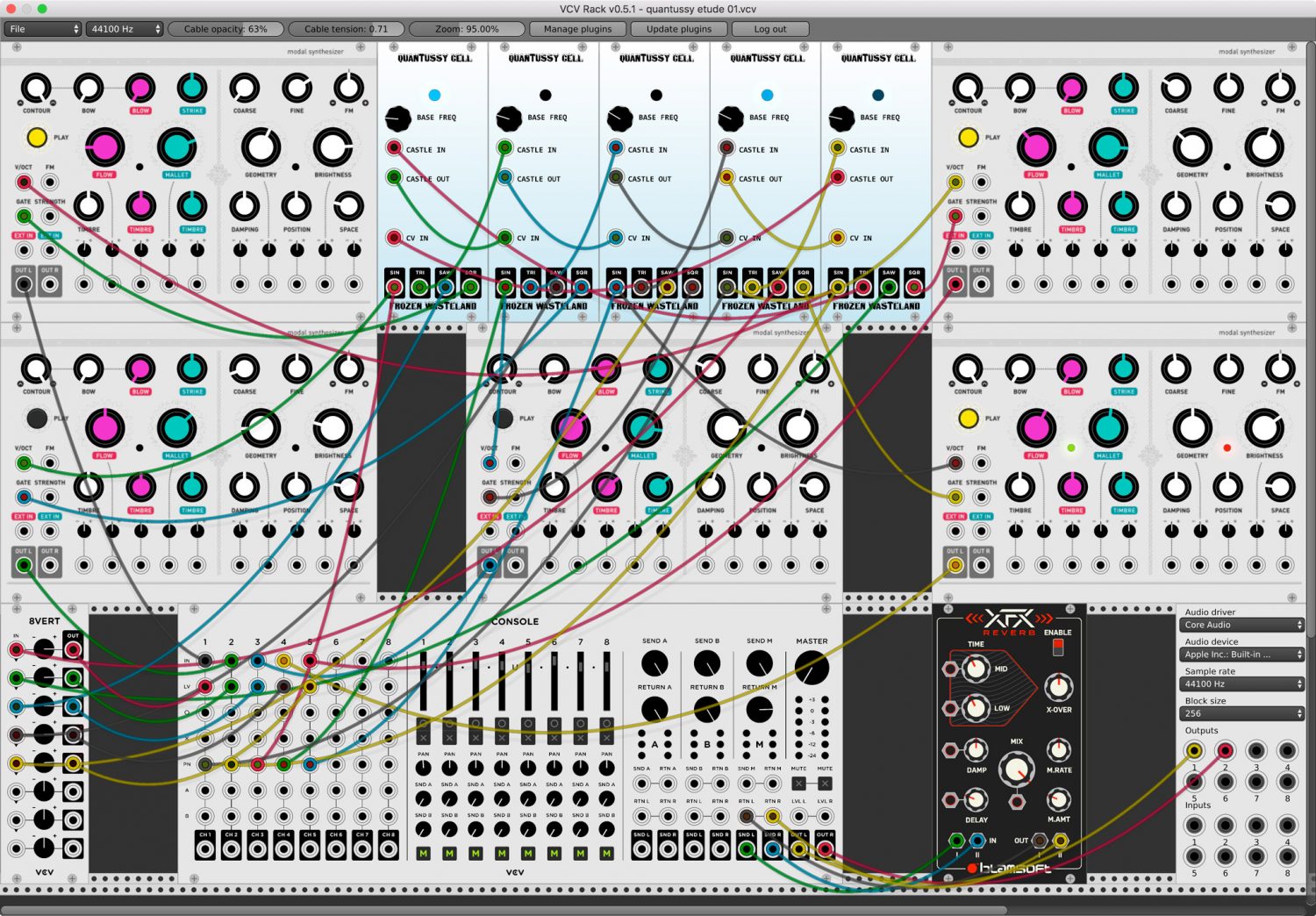Open the File menu in the toolbar
This screenshot has width=1316, height=916.
(42, 29)
